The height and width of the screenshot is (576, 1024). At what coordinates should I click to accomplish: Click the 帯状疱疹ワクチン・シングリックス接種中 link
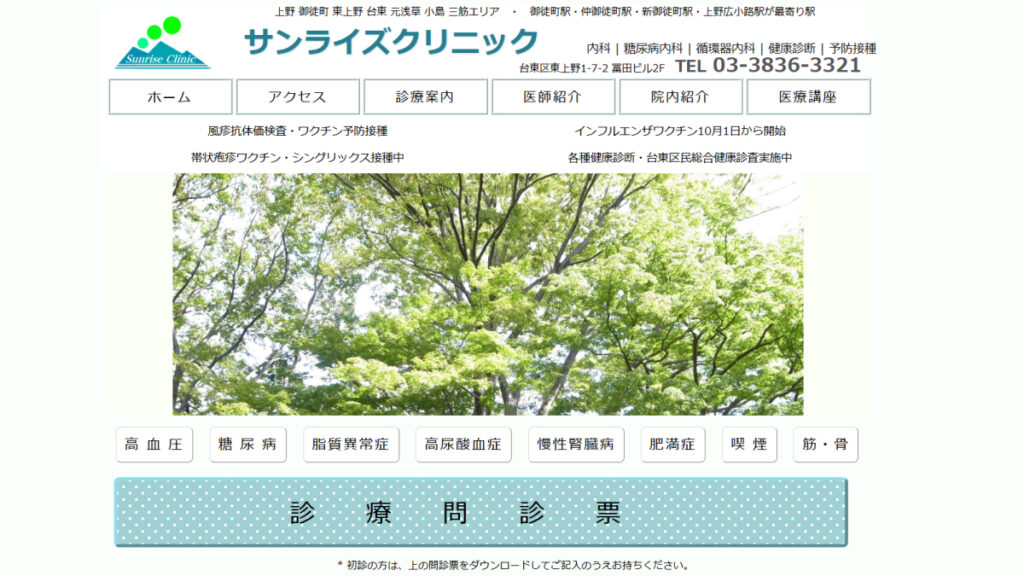tap(298, 158)
